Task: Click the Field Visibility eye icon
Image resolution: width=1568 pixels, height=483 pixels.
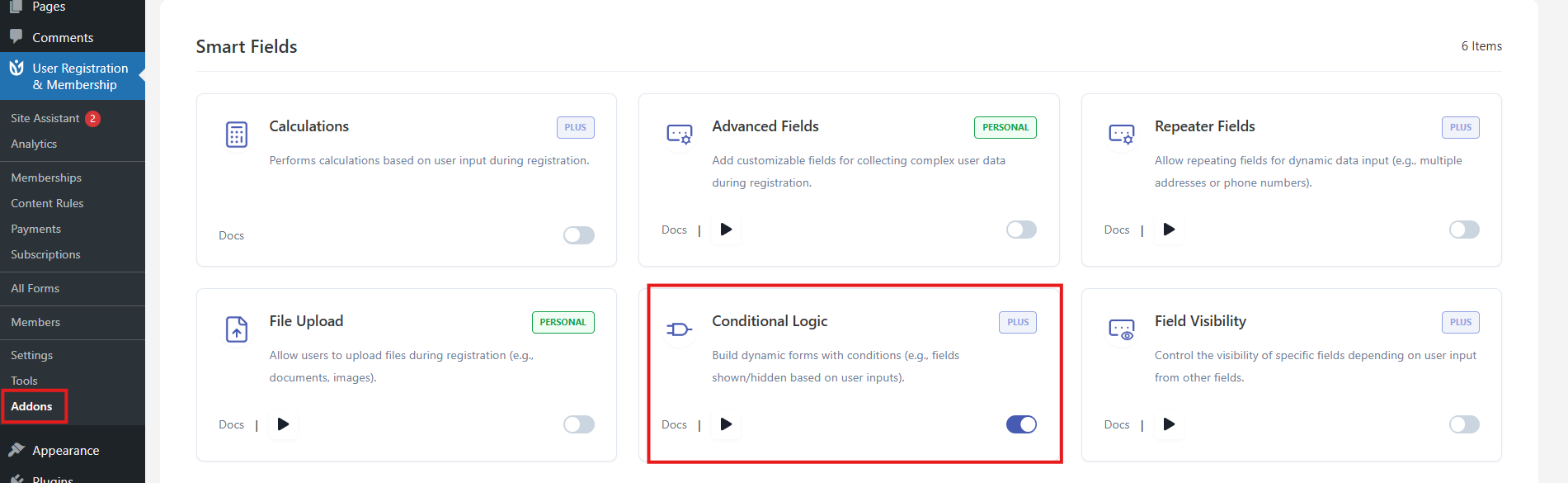Action: [1122, 329]
